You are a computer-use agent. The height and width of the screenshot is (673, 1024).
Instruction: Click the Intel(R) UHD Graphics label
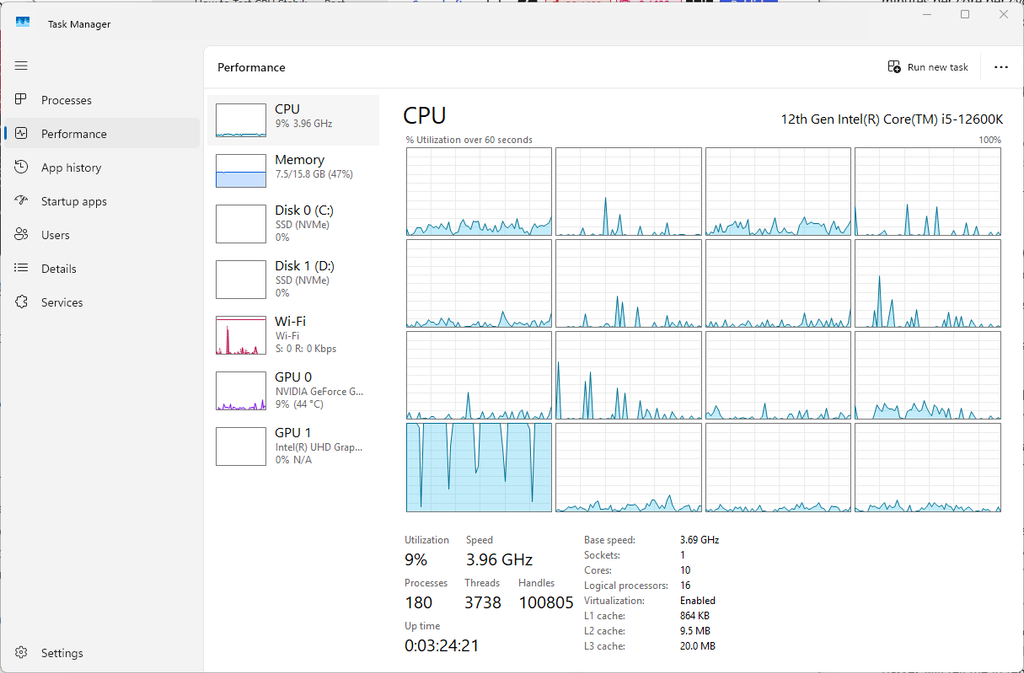click(x=319, y=447)
